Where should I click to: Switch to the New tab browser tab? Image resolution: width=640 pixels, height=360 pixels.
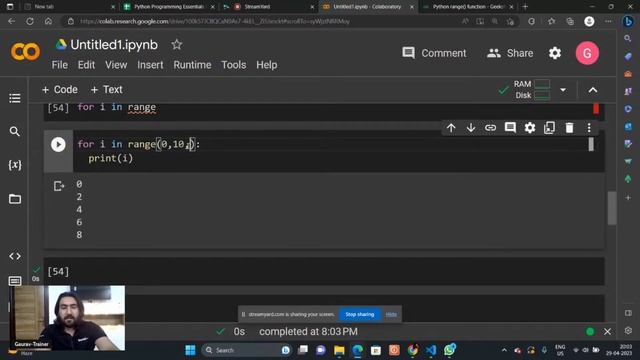point(69,7)
